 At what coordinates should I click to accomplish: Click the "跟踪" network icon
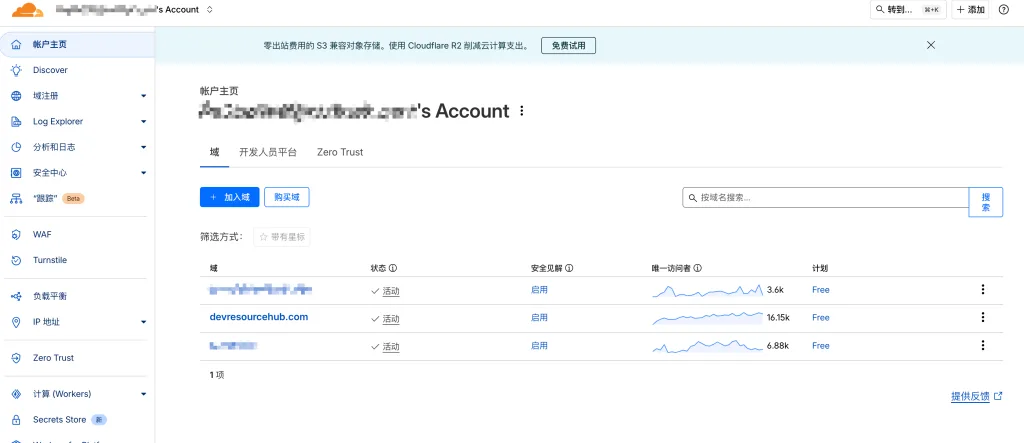pos(16,199)
